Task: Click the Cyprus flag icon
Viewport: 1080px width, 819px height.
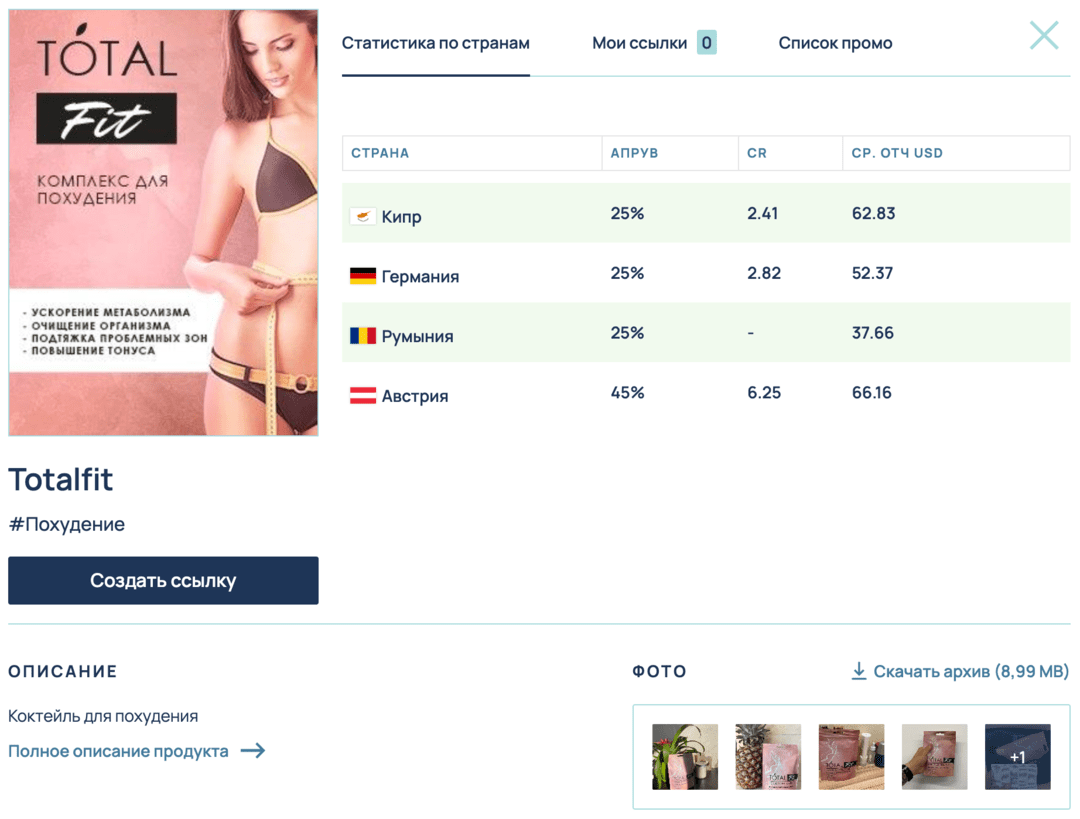Action: click(363, 216)
